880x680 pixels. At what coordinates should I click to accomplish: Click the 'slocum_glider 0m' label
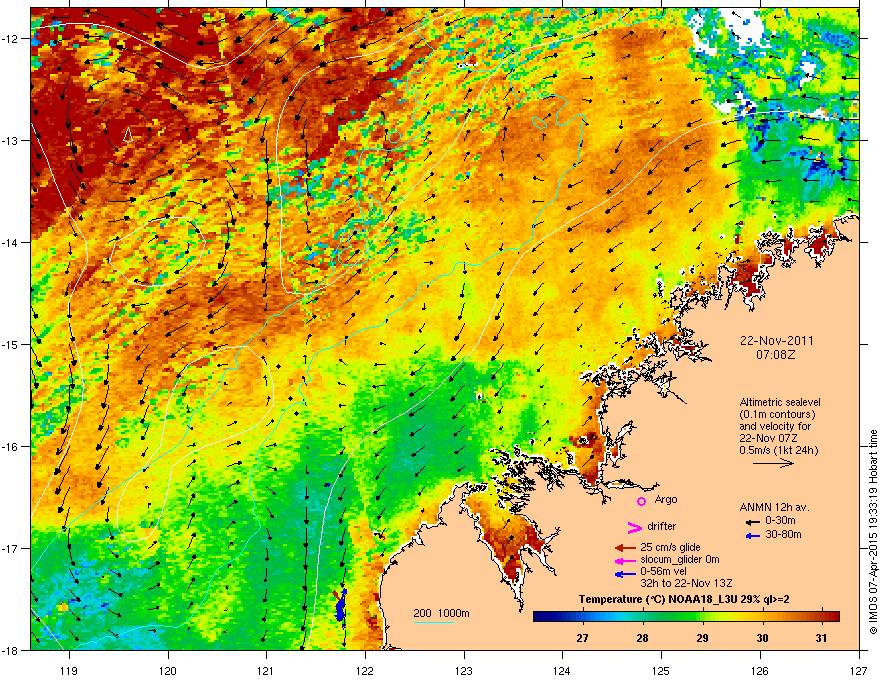680,559
